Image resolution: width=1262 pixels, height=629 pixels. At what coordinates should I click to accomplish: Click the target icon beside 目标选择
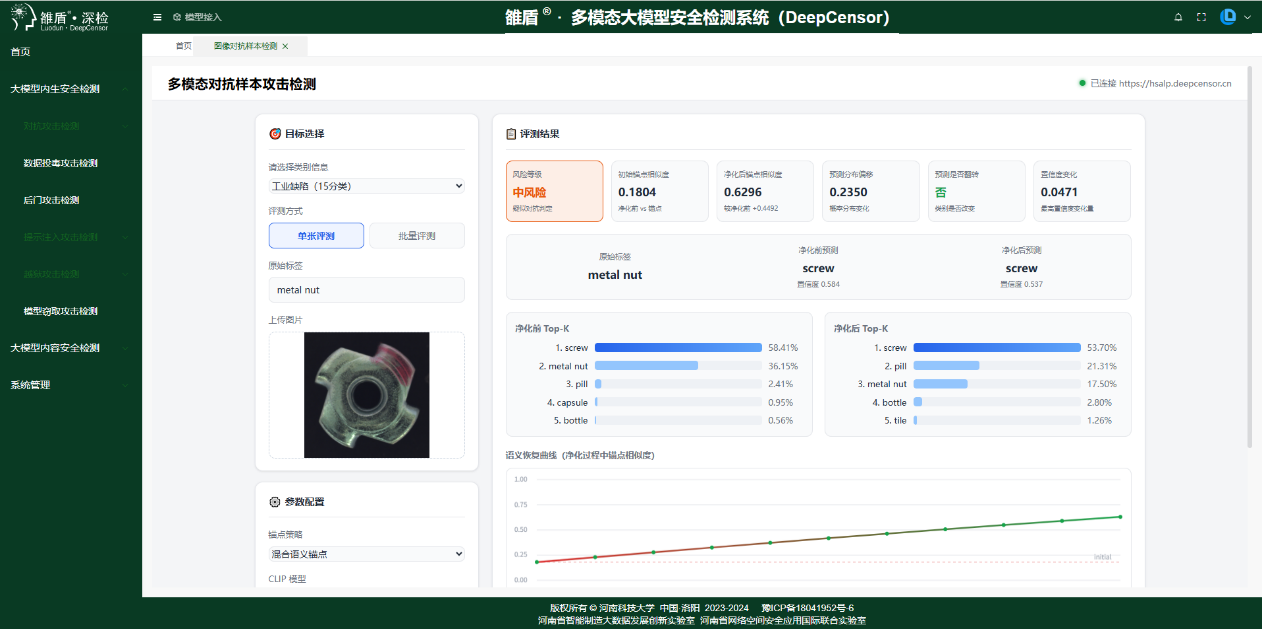tap(275, 133)
